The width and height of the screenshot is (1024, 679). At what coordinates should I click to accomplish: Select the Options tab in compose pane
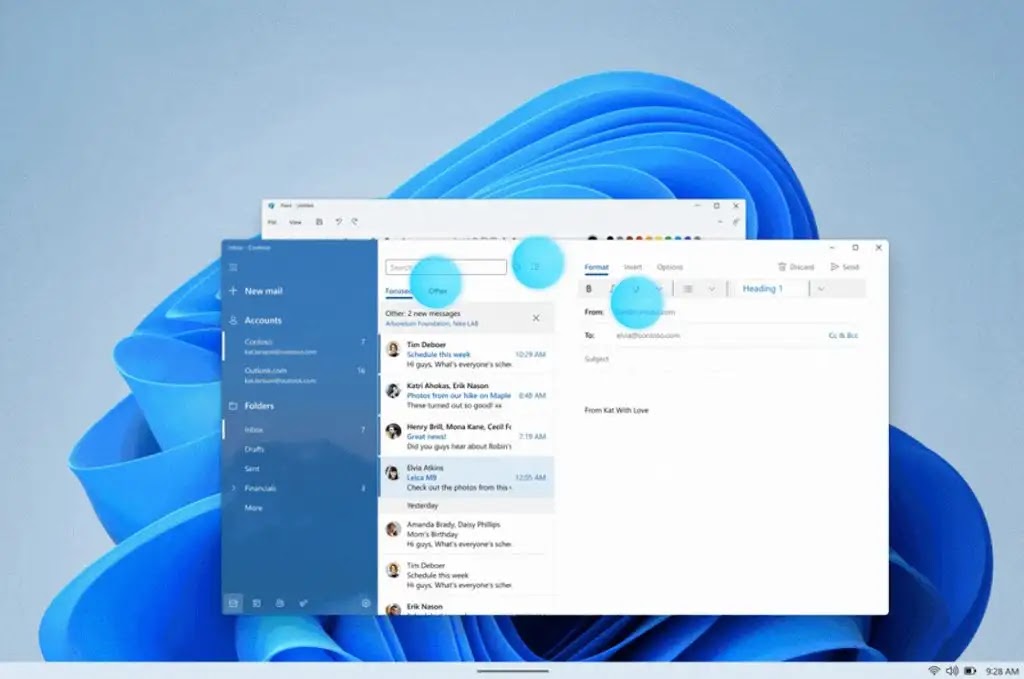tap(670, 267)
